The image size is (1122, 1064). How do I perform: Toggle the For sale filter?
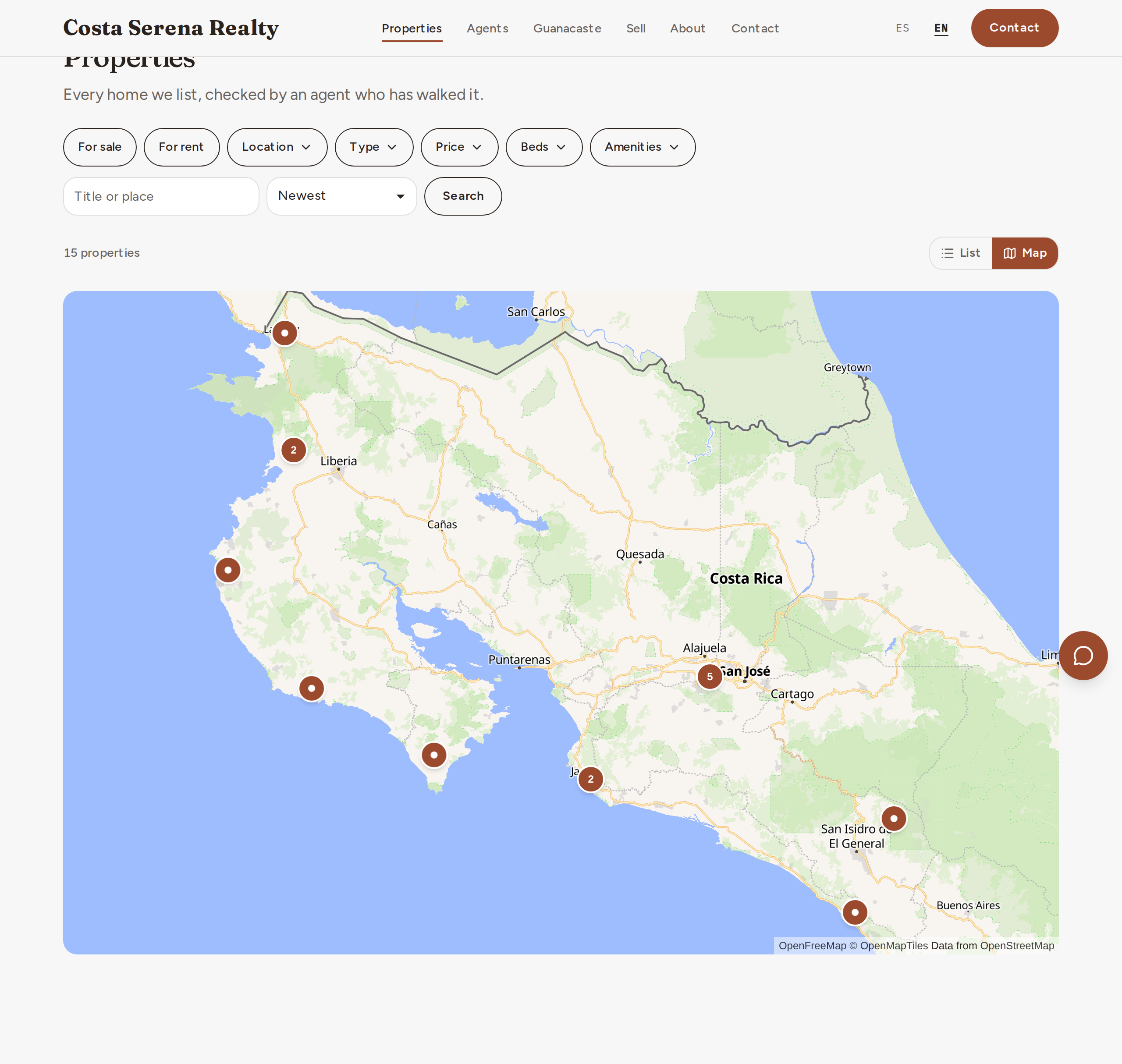pyautogui.click(x=100, y=147)
